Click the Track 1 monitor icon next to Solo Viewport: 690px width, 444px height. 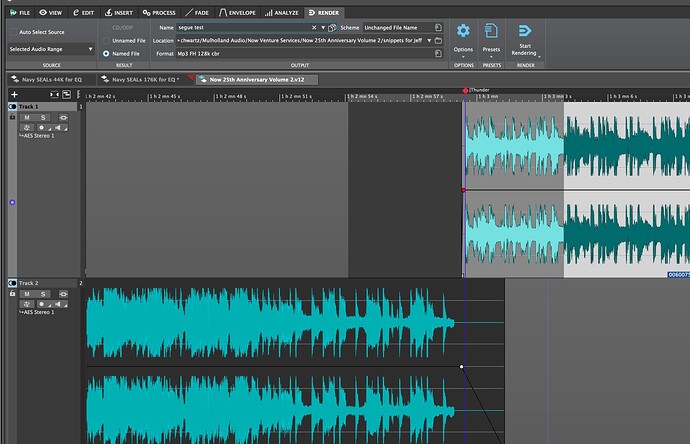pyautogui.click(x=63, y=117)
